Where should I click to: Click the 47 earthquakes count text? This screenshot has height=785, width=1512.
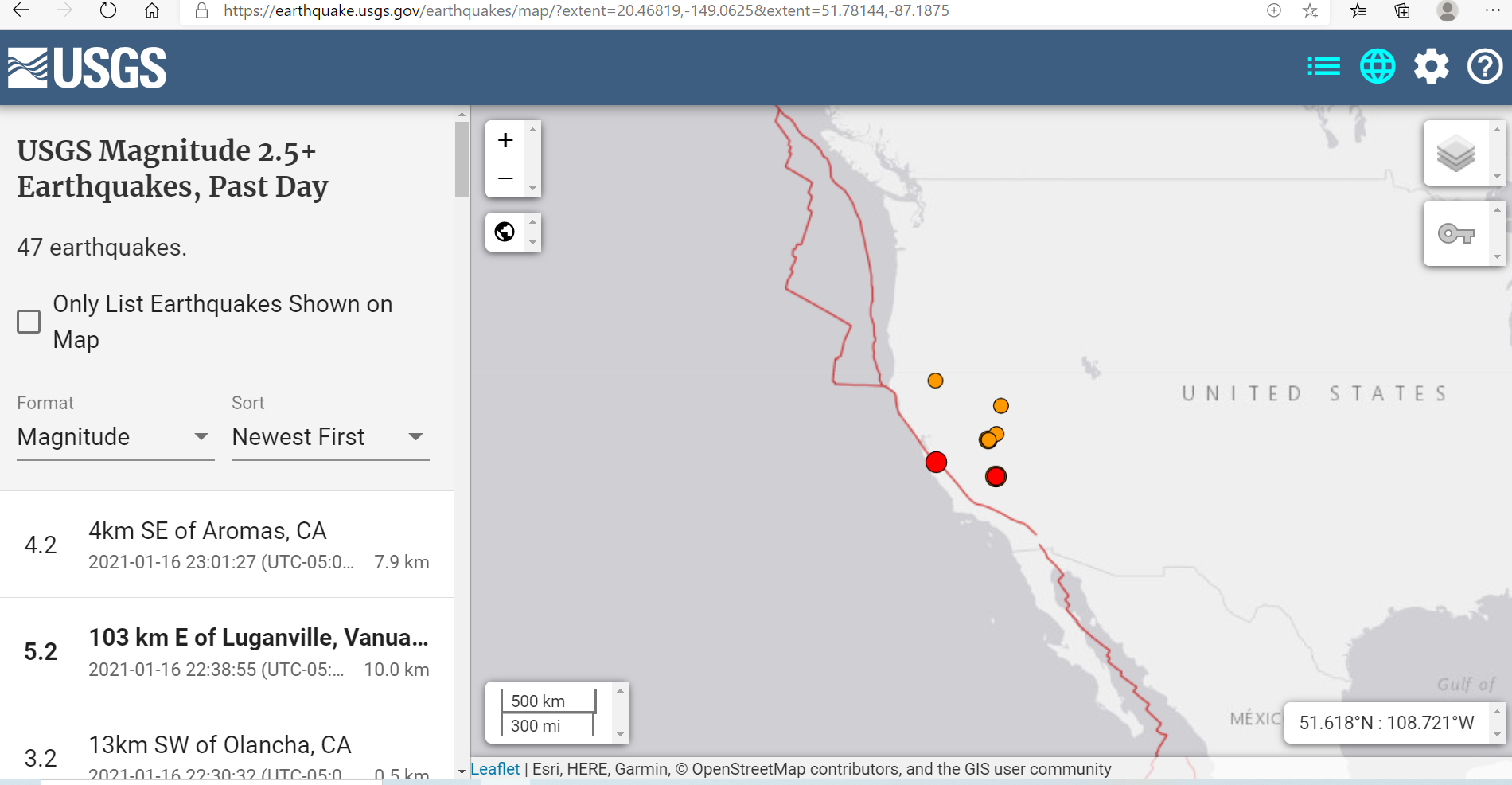102,248
